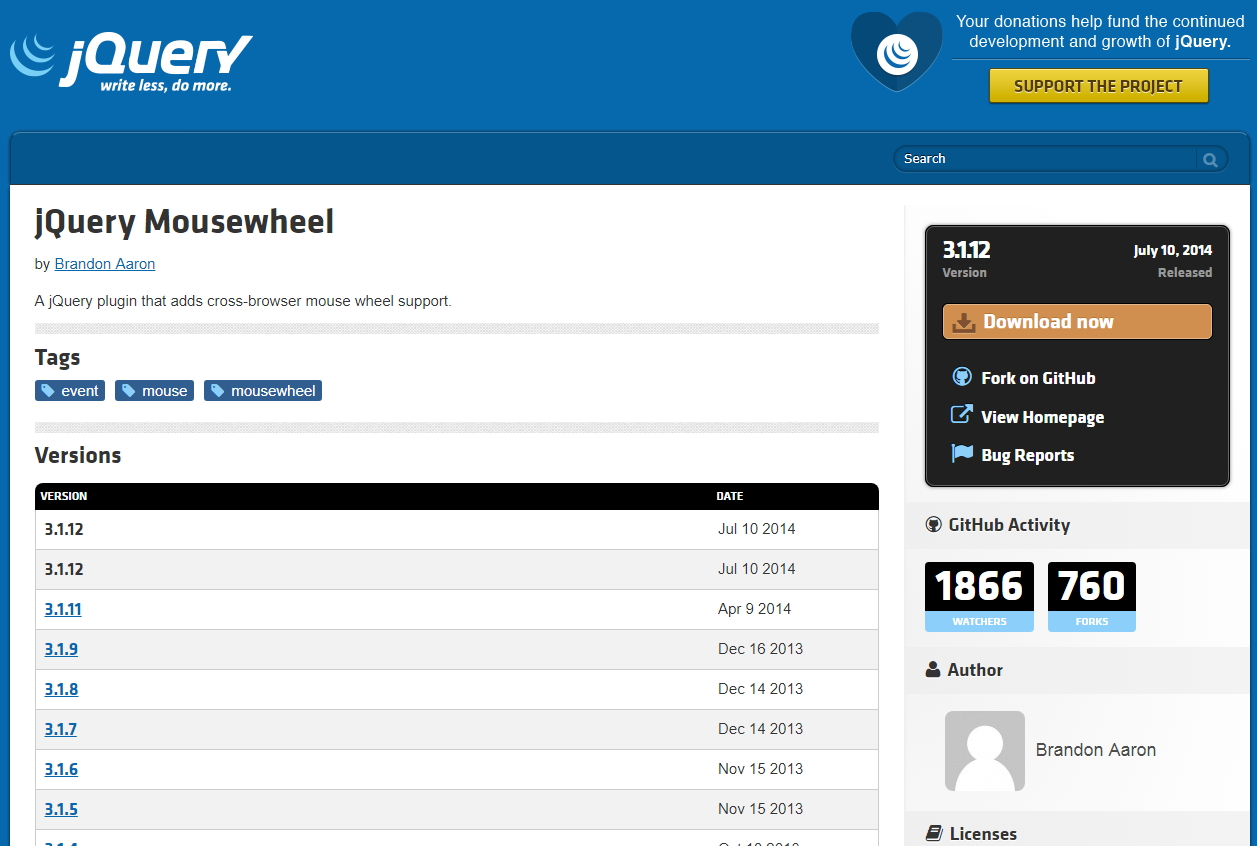Image resolution: width=1257 pixels, height=846 pixels.
Task: Click the Dec 16 2013 date cell
Action: 761,649
